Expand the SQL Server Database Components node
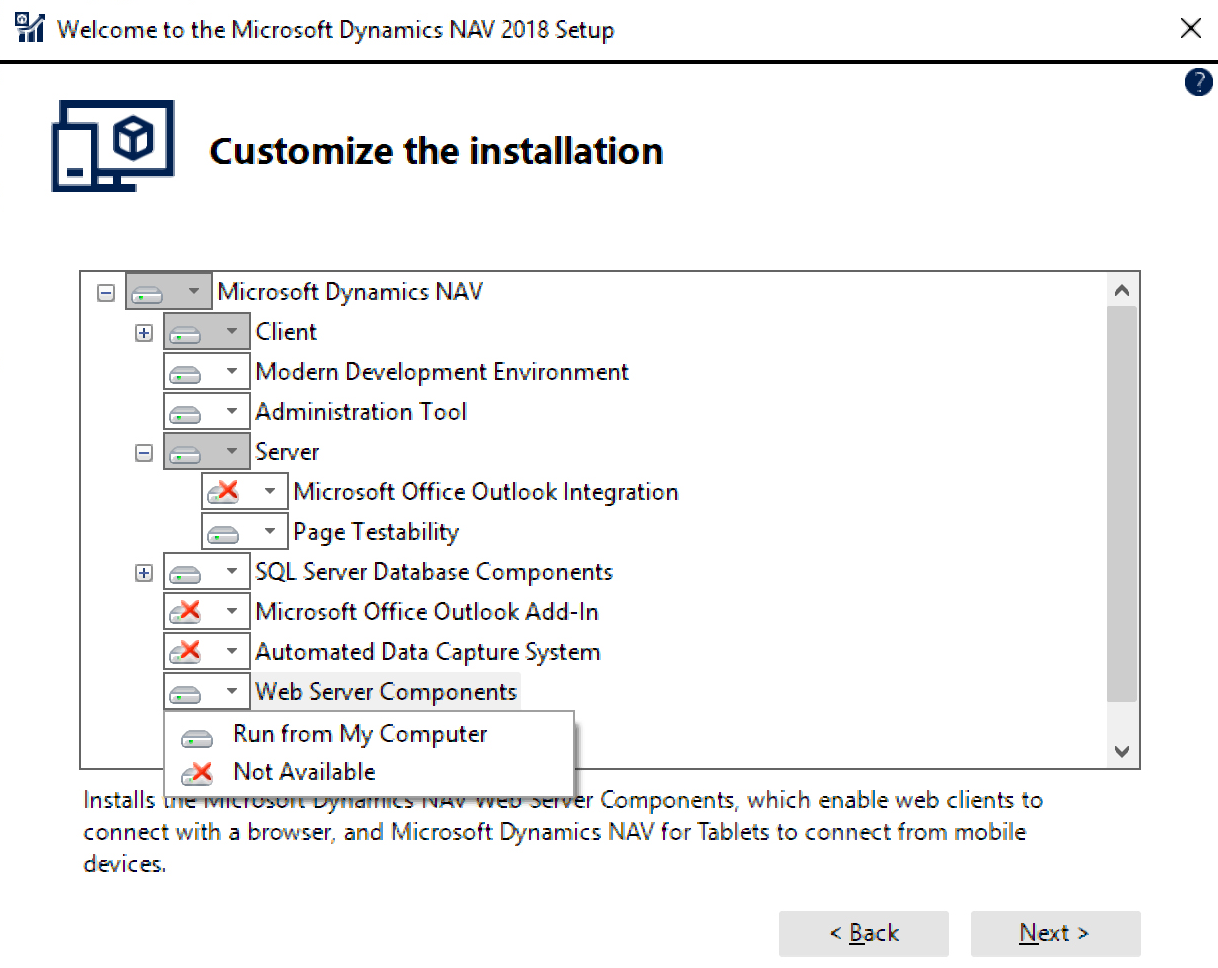1218x968 pixels. tap(144, 573)
